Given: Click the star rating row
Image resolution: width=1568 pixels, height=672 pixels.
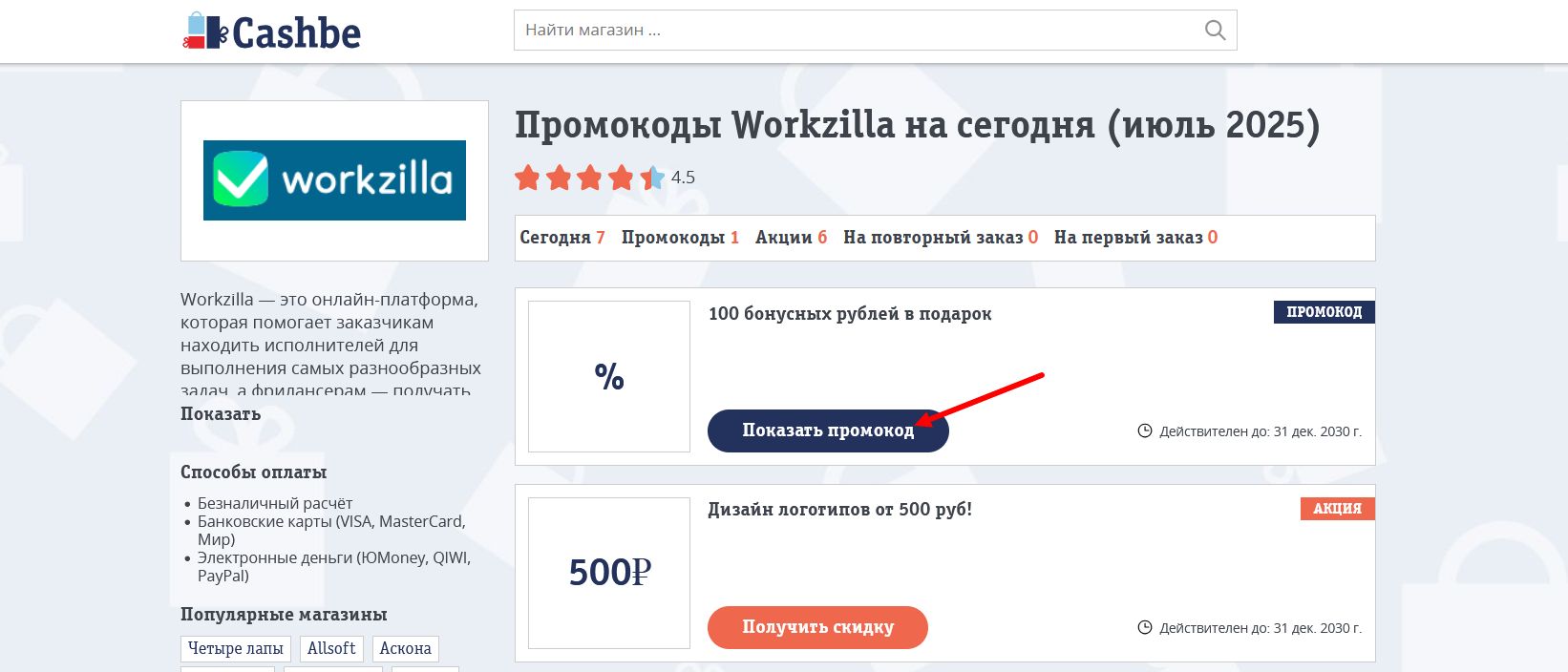Looking at the screenshot, I should click(589, 178).
